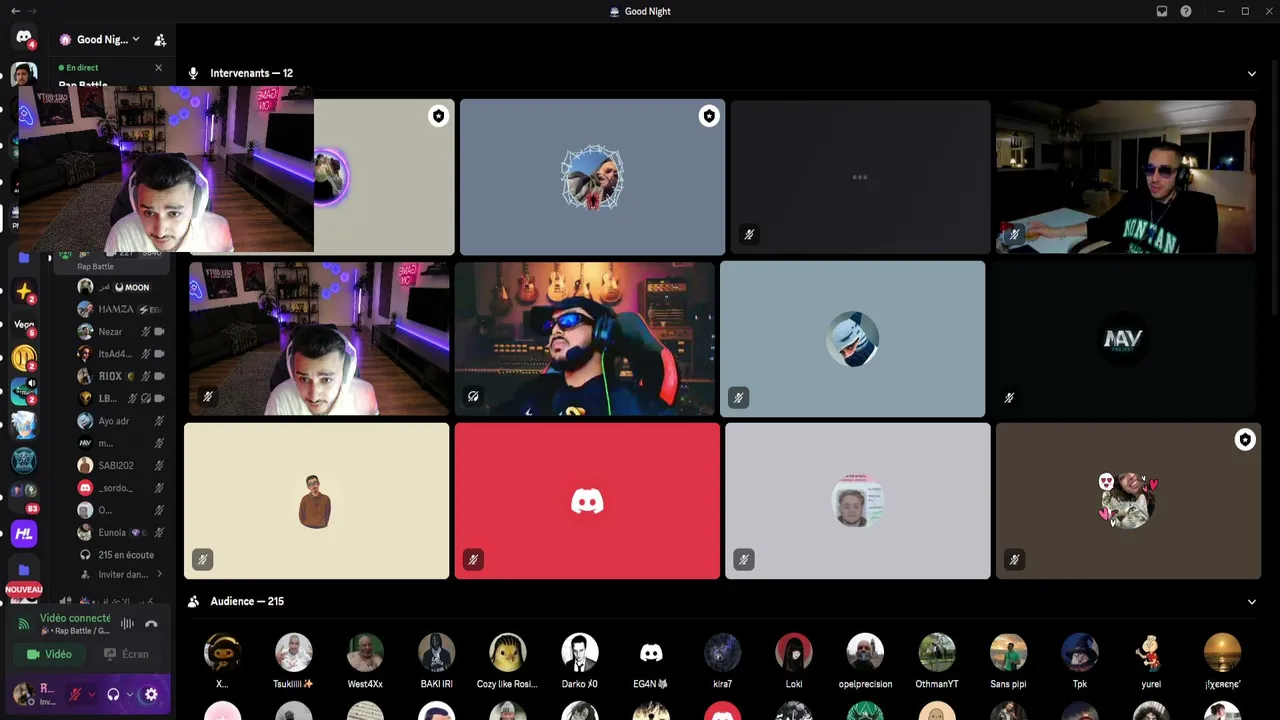This screenshot has height=720, width=1280.
Task: Open the purple HL server icon
Action: pyautogui.click(x=24, y=534)
